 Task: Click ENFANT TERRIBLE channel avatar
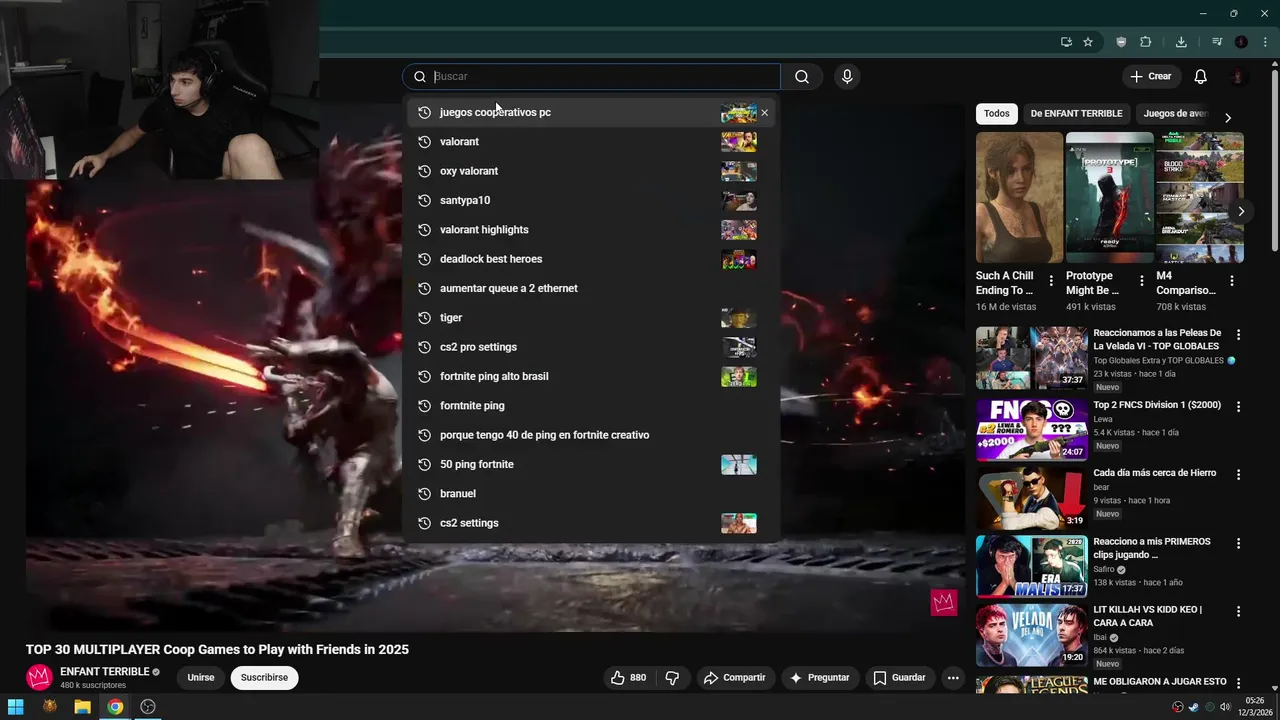(x=39, y=678)
